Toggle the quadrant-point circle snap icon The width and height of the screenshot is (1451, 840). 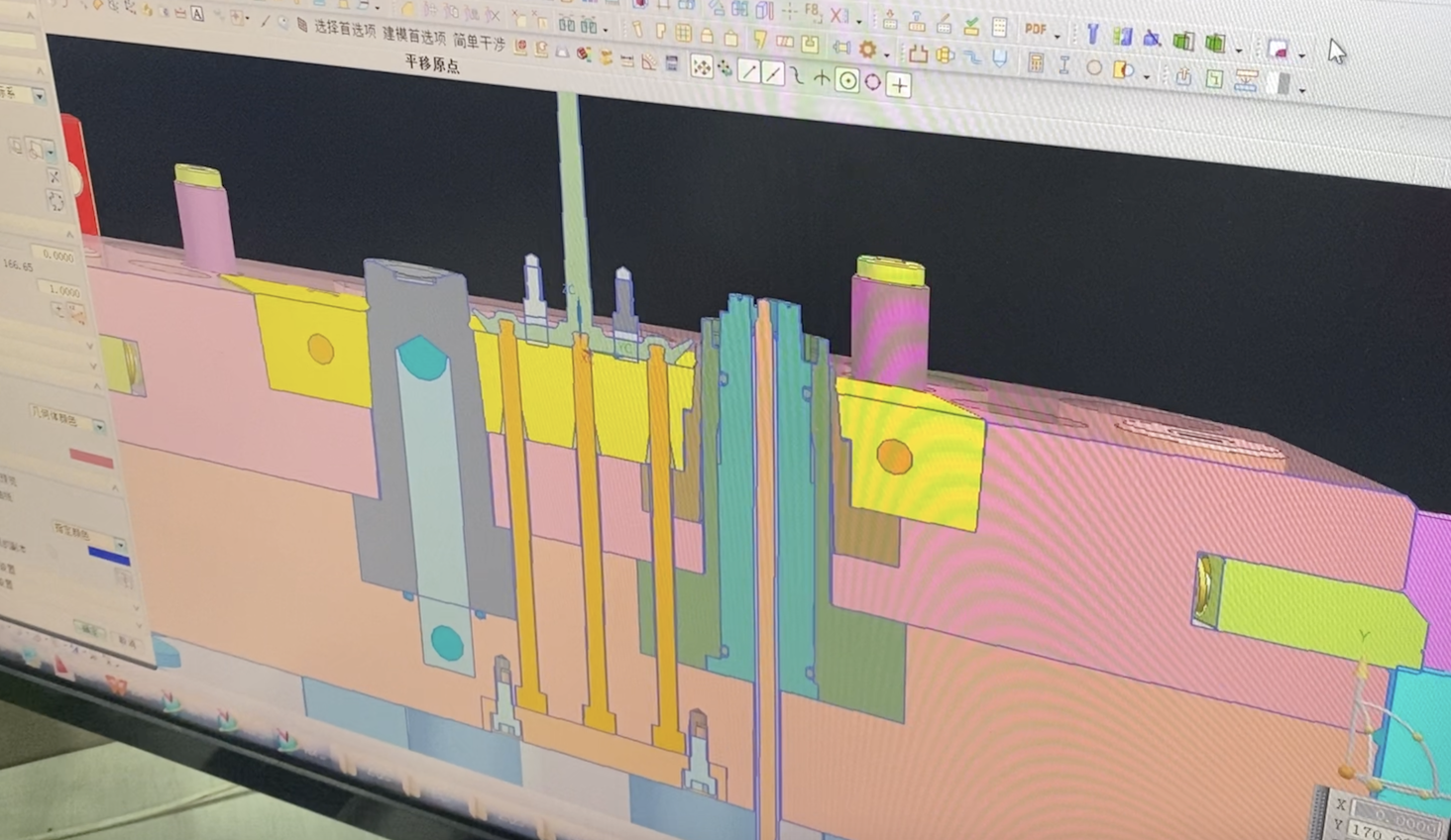[873, 82]
